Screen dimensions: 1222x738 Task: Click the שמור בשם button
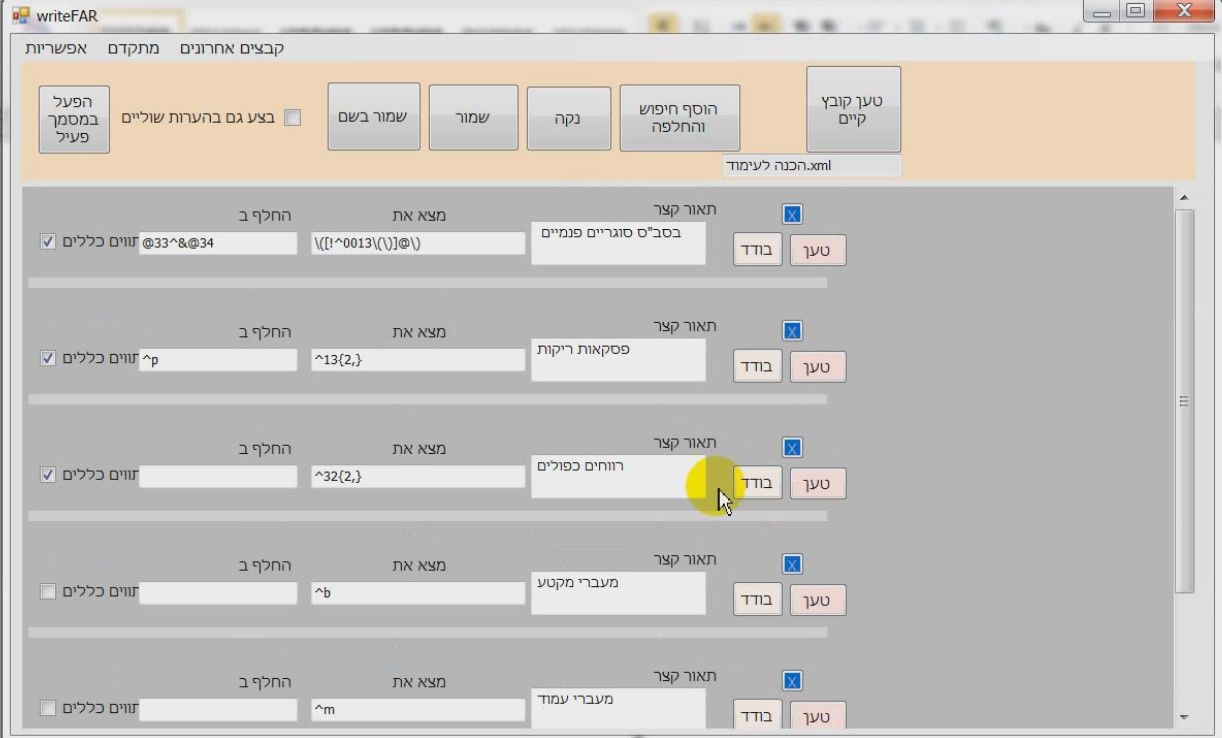tap(374, 117)
